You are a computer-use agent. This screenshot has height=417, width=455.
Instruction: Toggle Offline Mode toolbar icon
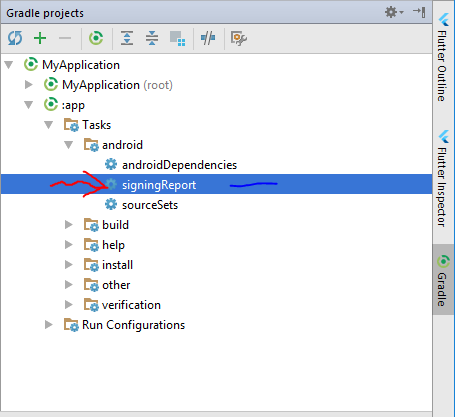(x=208, y=38)
